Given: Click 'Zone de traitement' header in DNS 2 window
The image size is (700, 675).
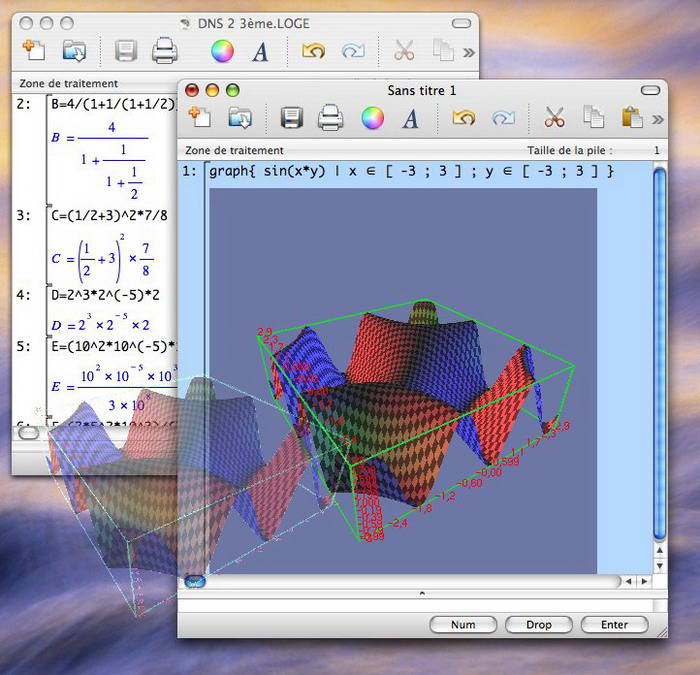Looking at the screenshot, I should click(x=69, y=83).
